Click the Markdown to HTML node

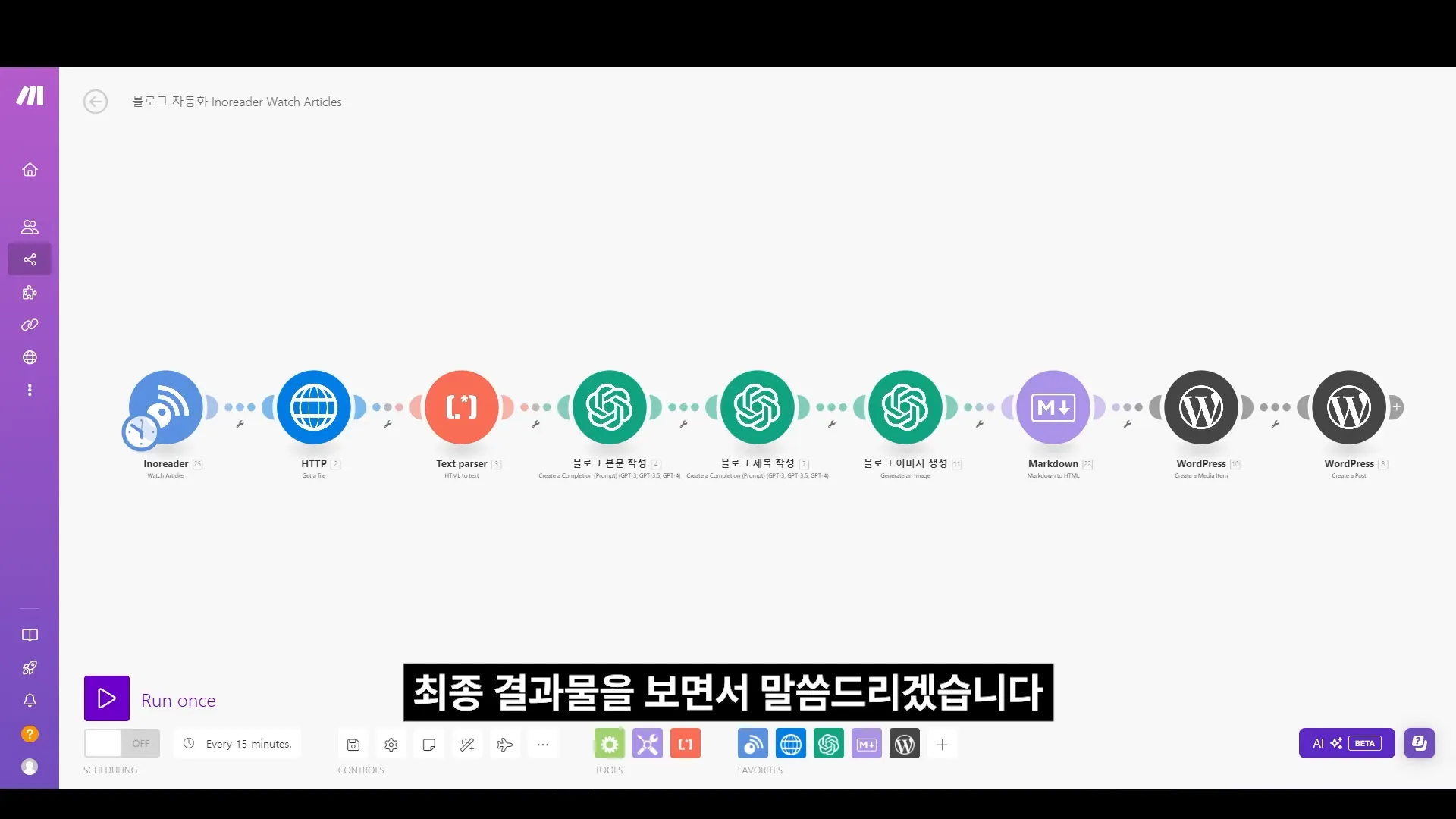(1053, 407)
